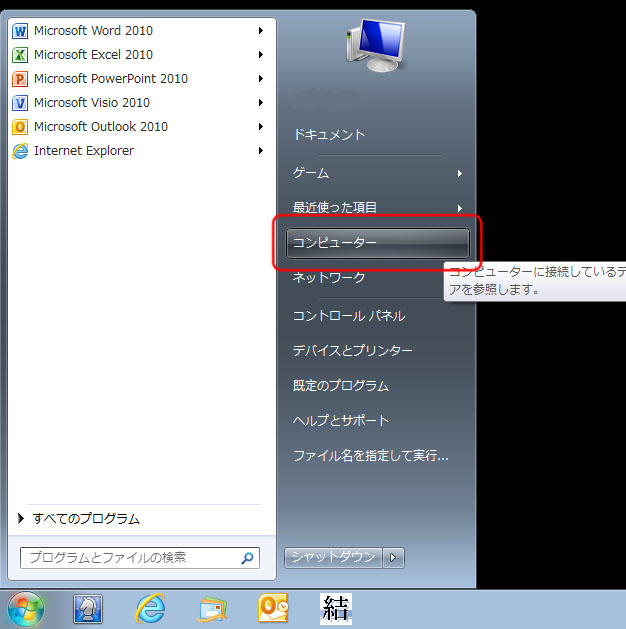Expand the PowerPoint 2010 jump list arrow
626x629 pixels.
(261, 79)
